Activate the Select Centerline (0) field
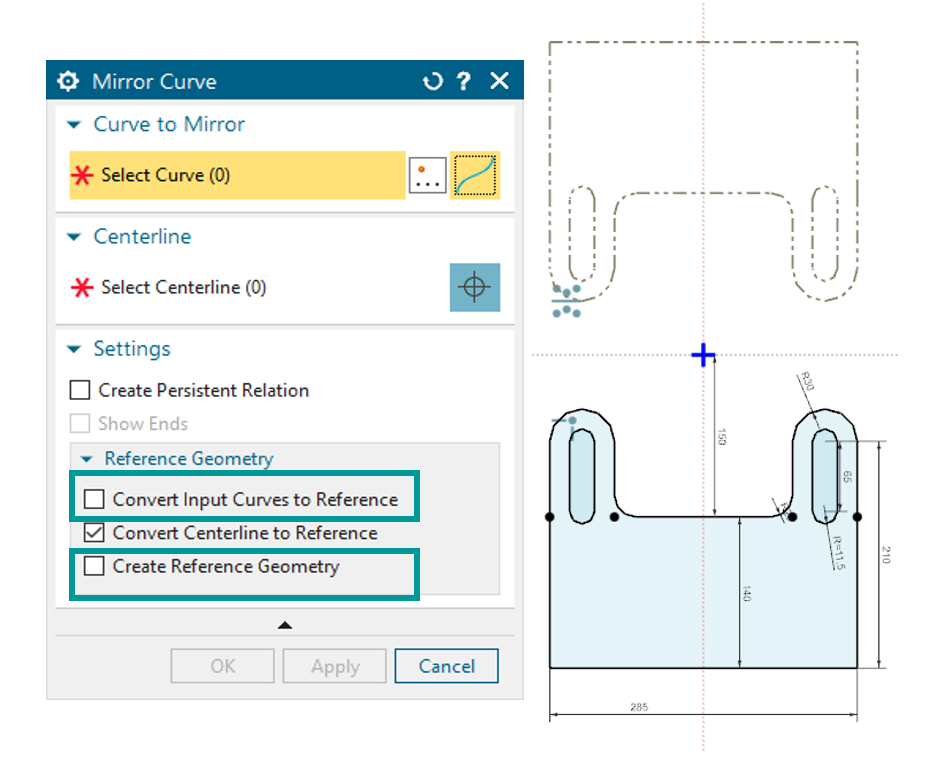The width and height of the screenshot is (934, 759). click(184, 287)
